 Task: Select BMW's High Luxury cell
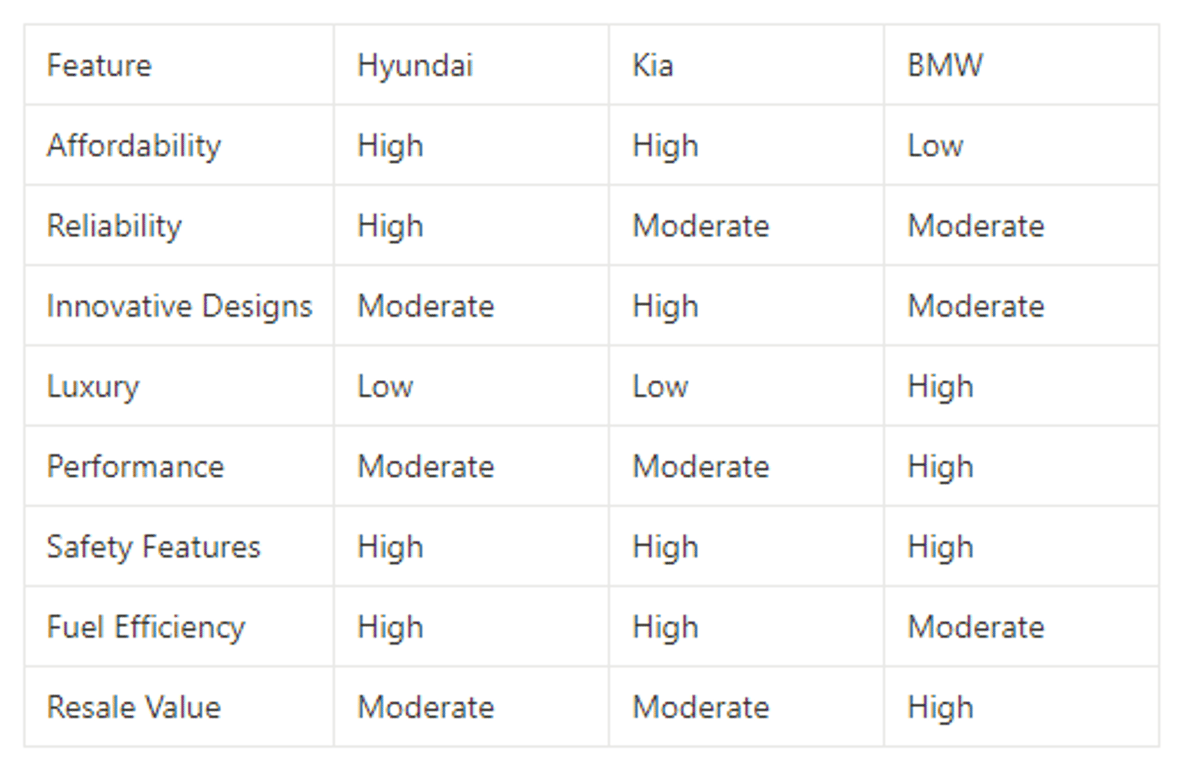(x=1022, y=386)
